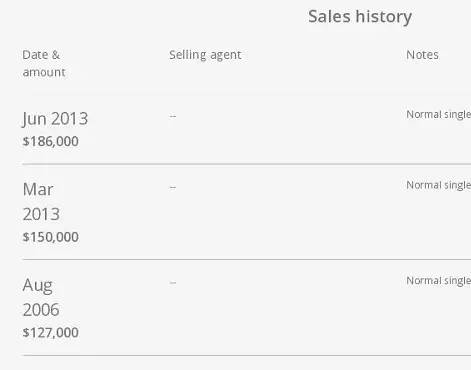Click the Aug 2006 Normal single note
The image size is (471, 370).
point(438,281)
